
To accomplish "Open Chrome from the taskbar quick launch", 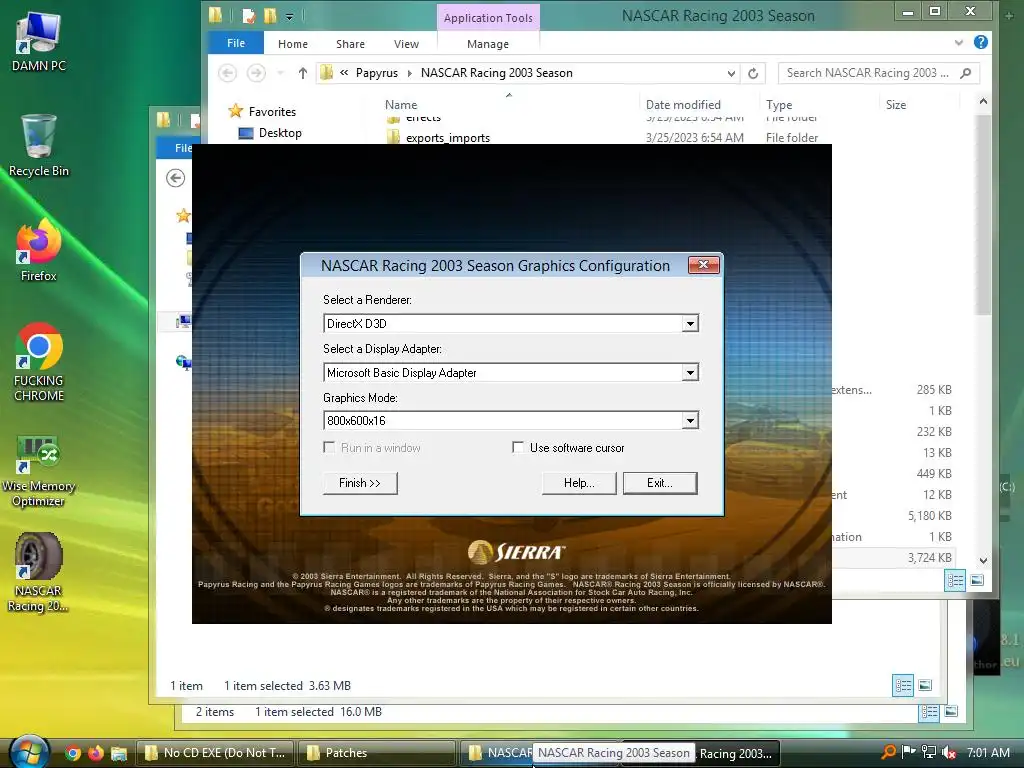I will coord(73,753).
